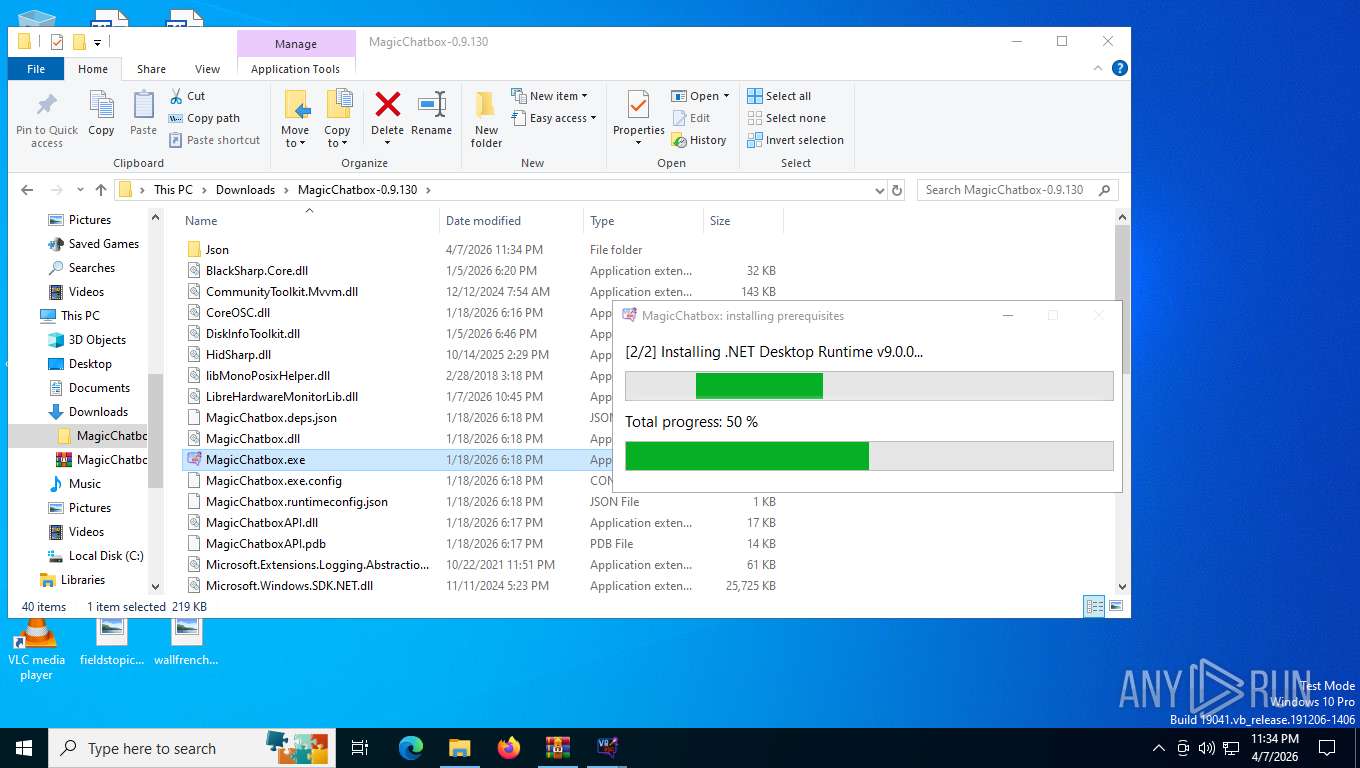Switch to the Home ribbon tab
Image resolution: width=1360 pixels, height=768 pixels.
pos(93,69)
